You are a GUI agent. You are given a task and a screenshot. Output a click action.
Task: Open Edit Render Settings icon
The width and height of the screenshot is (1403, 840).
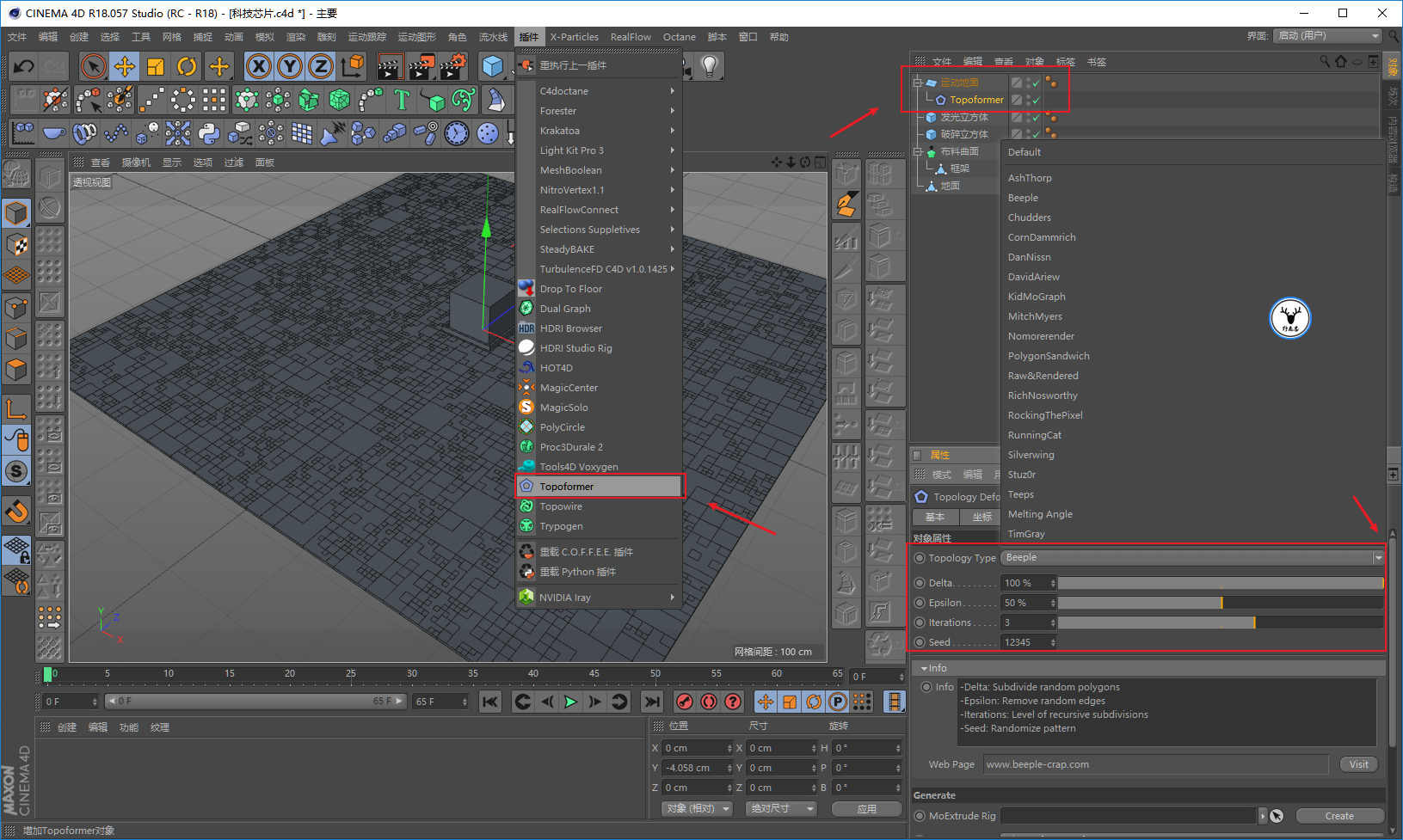pyautogui.click(x=452, y=66)
